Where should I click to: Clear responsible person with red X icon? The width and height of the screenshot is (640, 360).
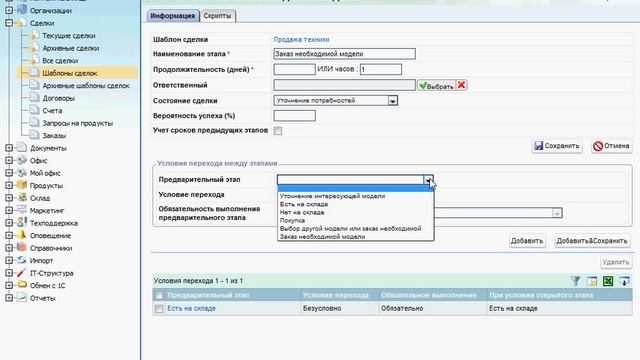[x=461, y=85]
